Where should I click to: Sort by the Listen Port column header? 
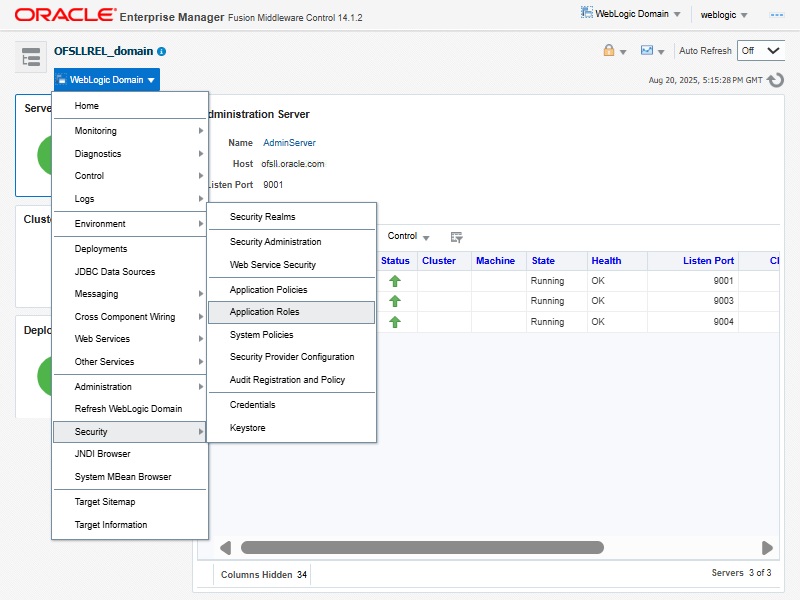pyautogui.click(x=708, y=261)
